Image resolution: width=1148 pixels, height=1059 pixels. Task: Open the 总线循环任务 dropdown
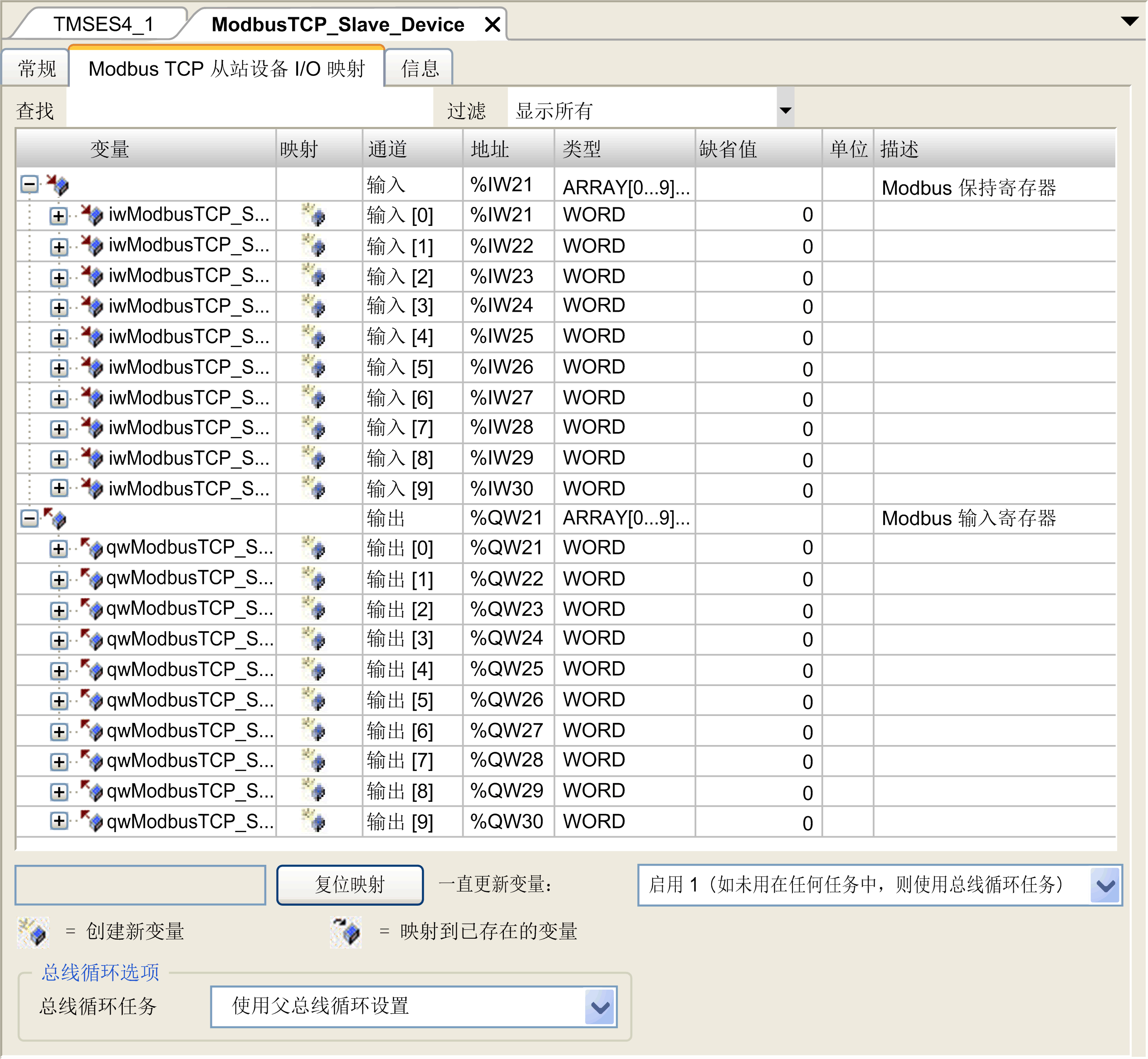pyautogui.click(x=600, y=1007)
